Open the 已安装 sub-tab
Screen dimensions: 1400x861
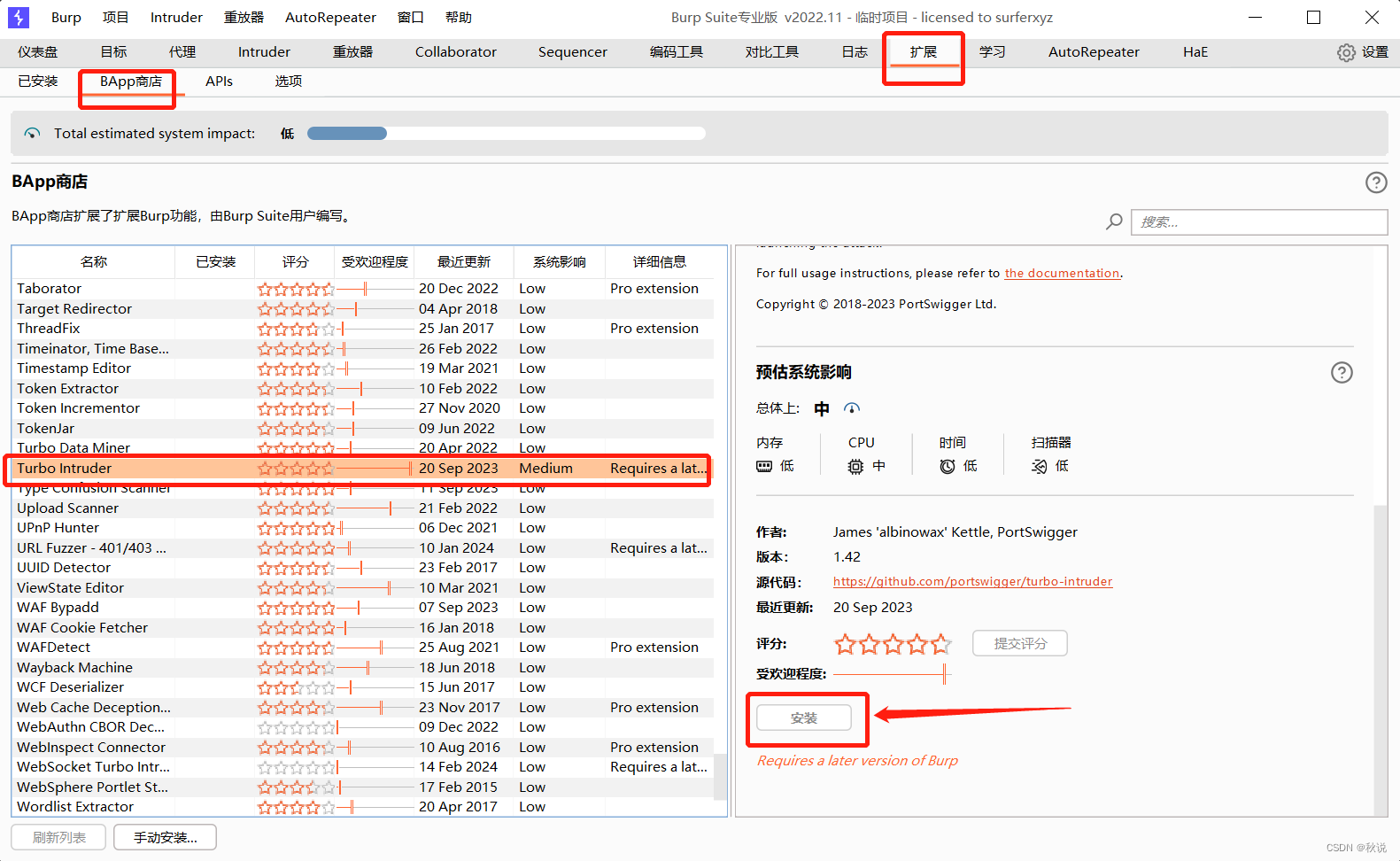(x=38, y=81)
